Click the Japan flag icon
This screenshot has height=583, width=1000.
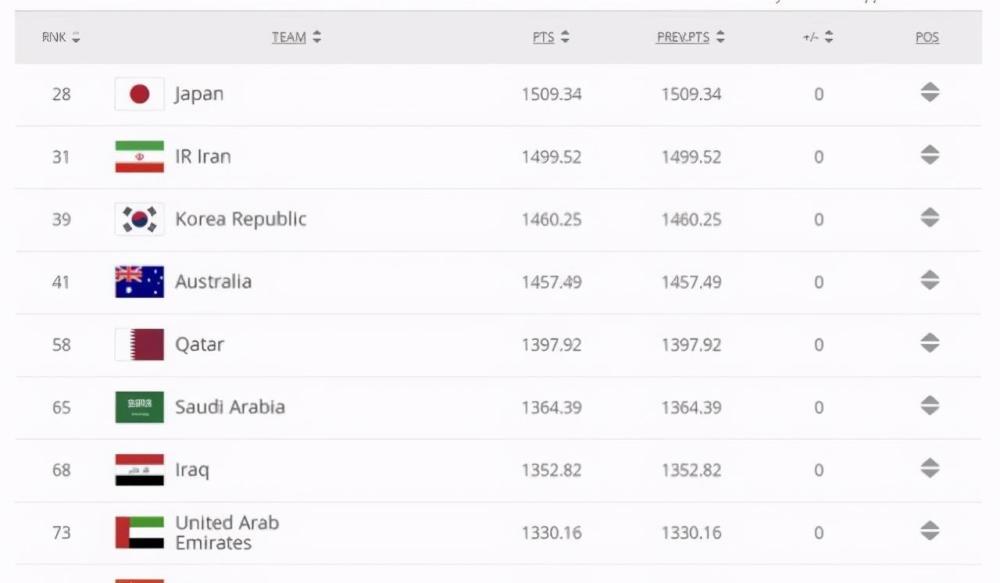140,94
